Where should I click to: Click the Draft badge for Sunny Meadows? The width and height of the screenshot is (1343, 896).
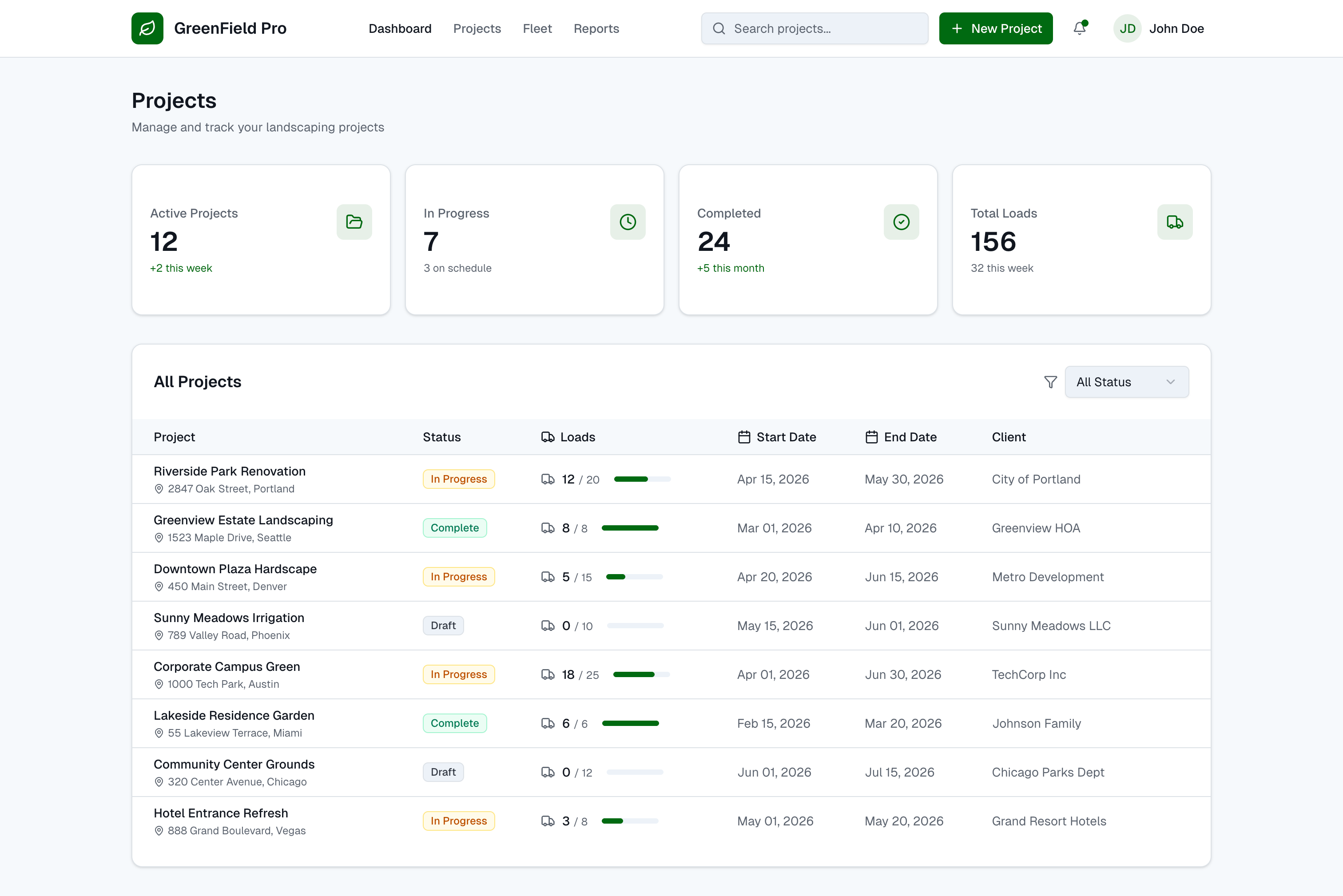pyautogui.click(x=443, y=626)
